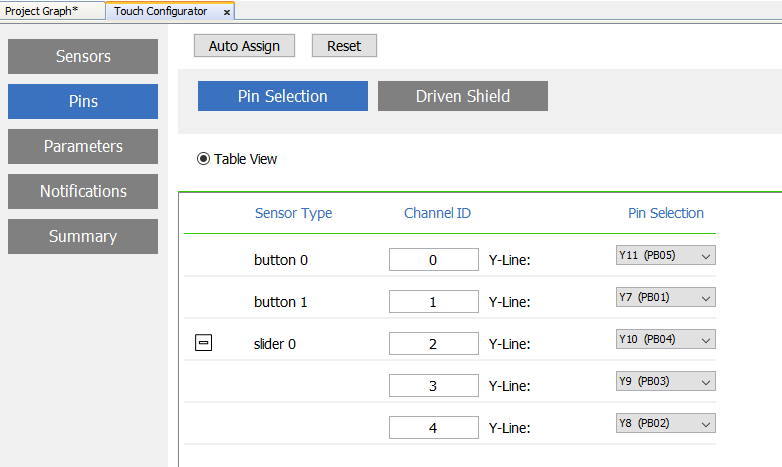Click the Channel ID field showing 0
782x467 pixels.
(433, 260)
